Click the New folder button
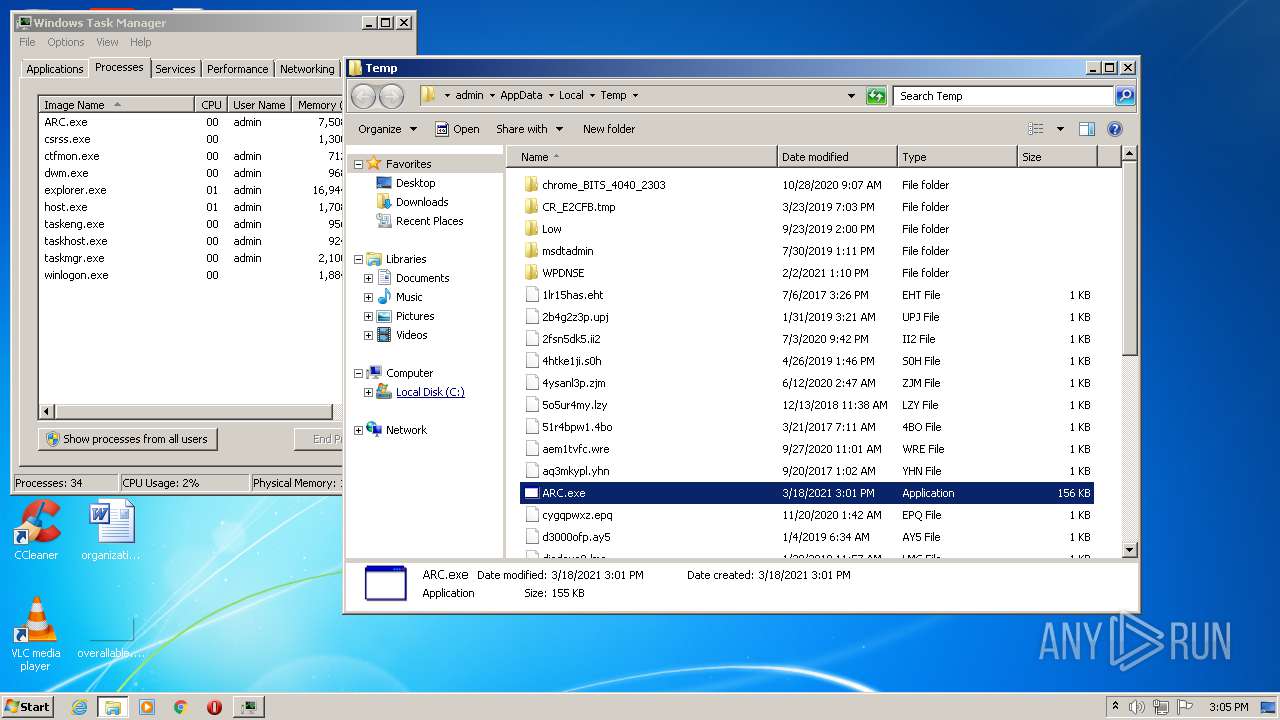 point(609,129)
